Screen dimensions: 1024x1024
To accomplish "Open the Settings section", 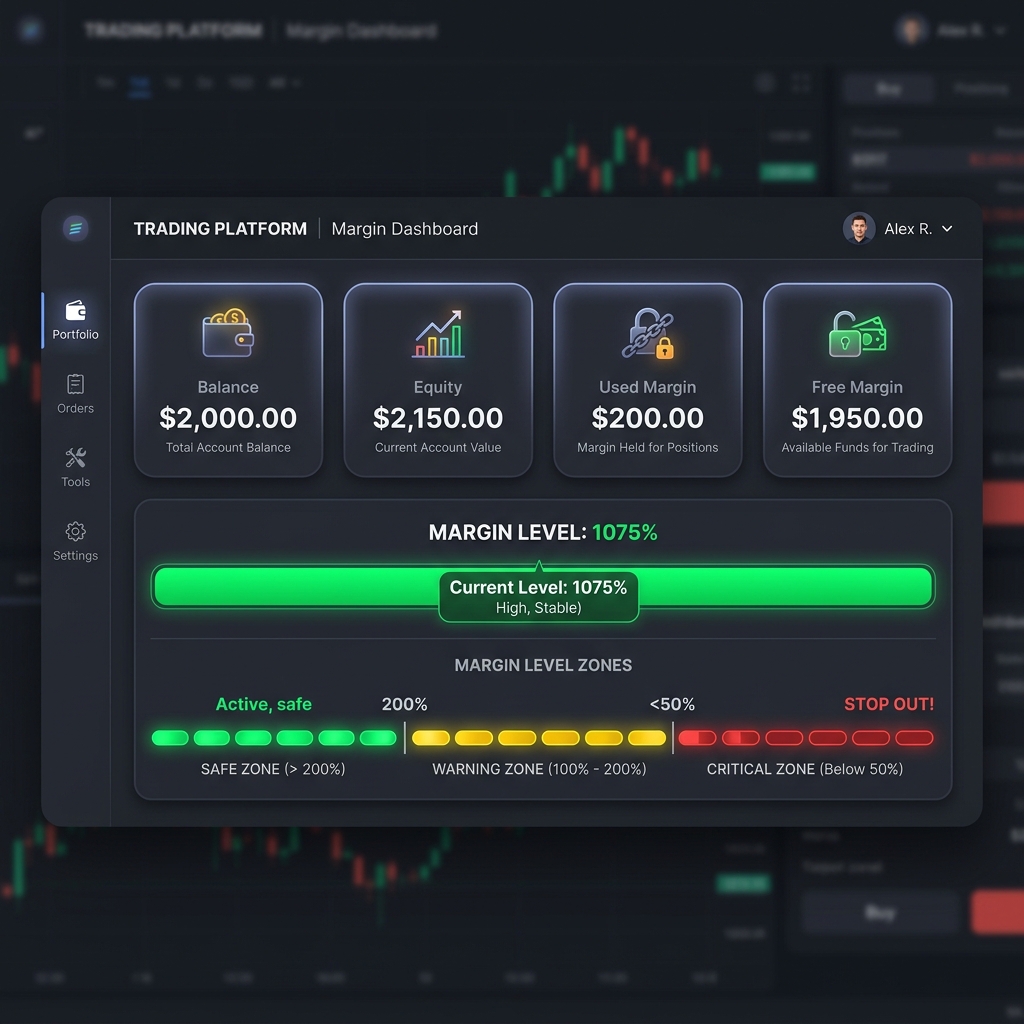I will [x=75, y=541].
